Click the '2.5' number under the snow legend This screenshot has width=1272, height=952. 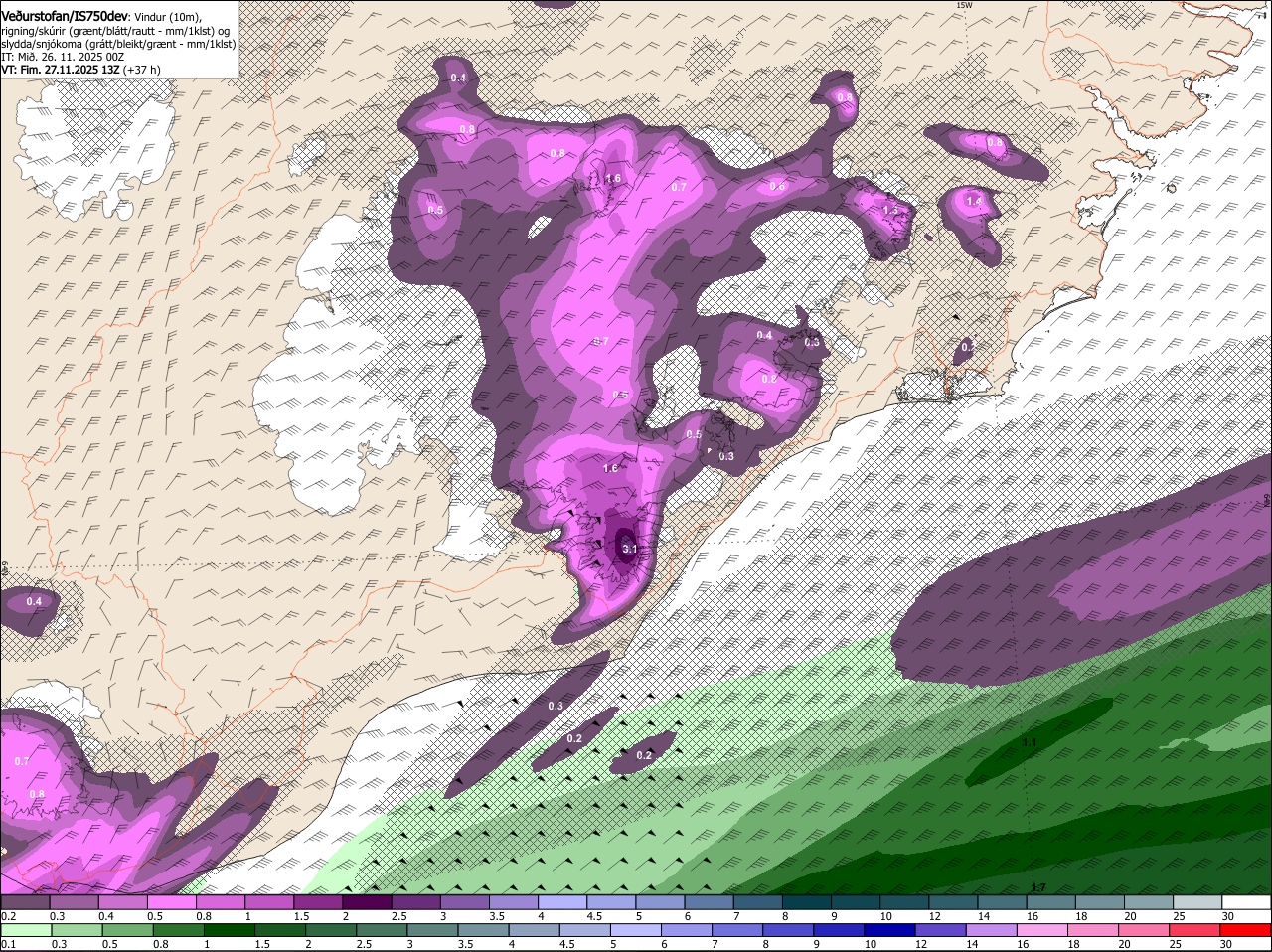(398, 916)
